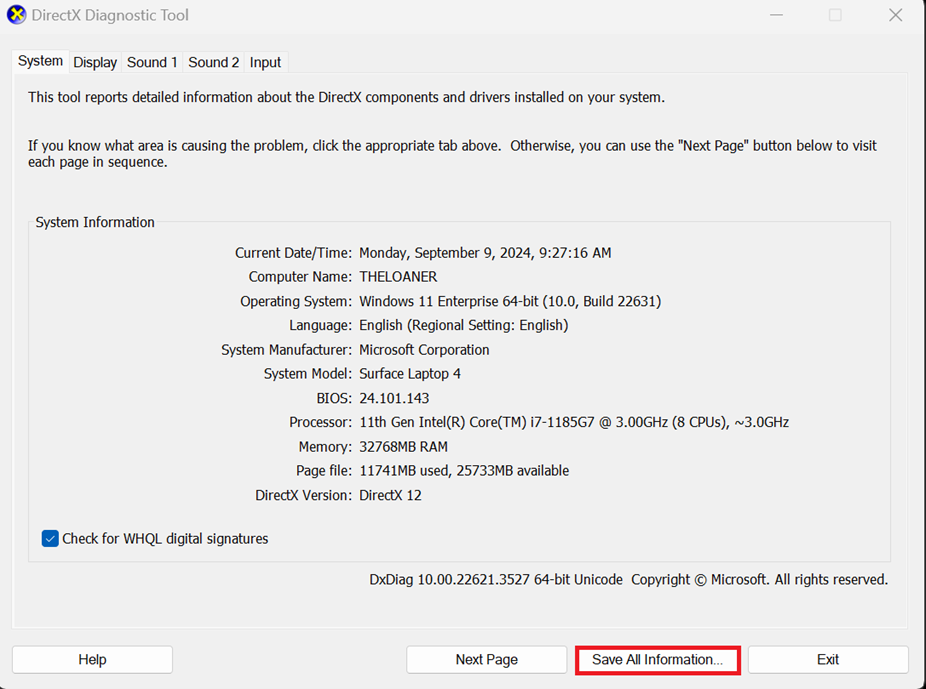Screen dimensions: 926x689
Task: Open the Help dialog
Action: pos(92,660)
